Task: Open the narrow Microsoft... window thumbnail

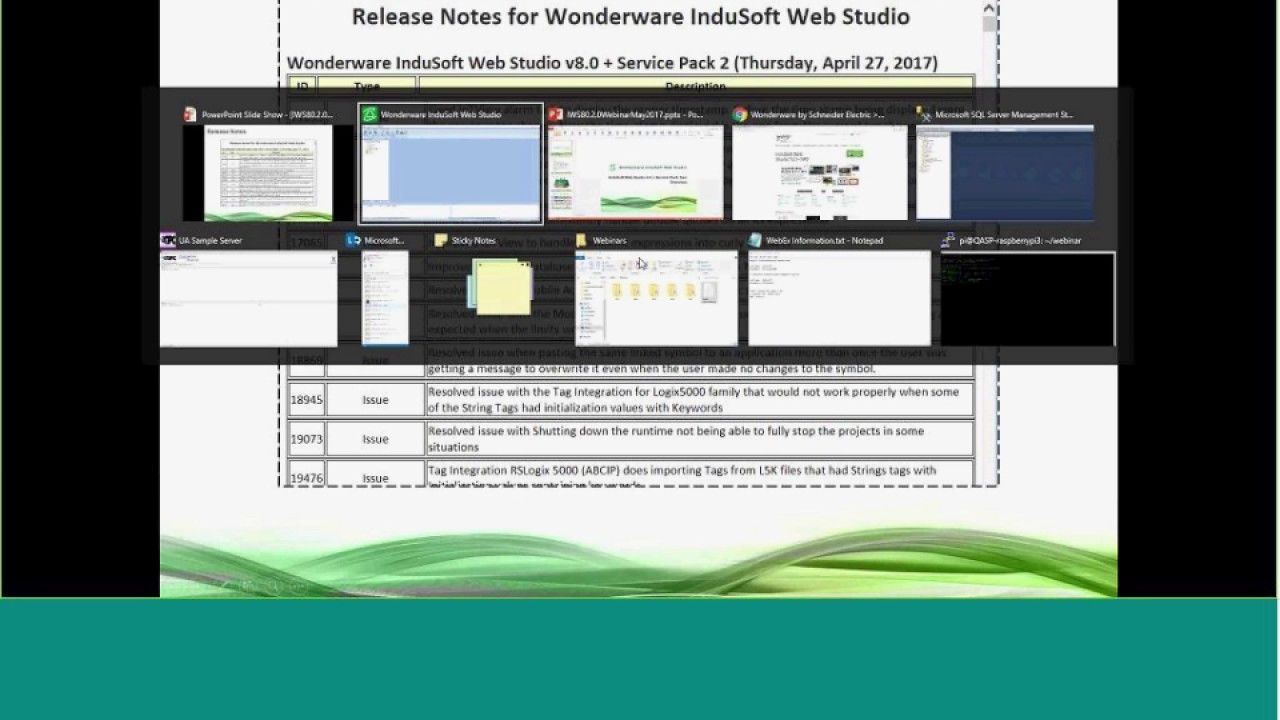Action: pyautogui.click(x=385, y=298)
